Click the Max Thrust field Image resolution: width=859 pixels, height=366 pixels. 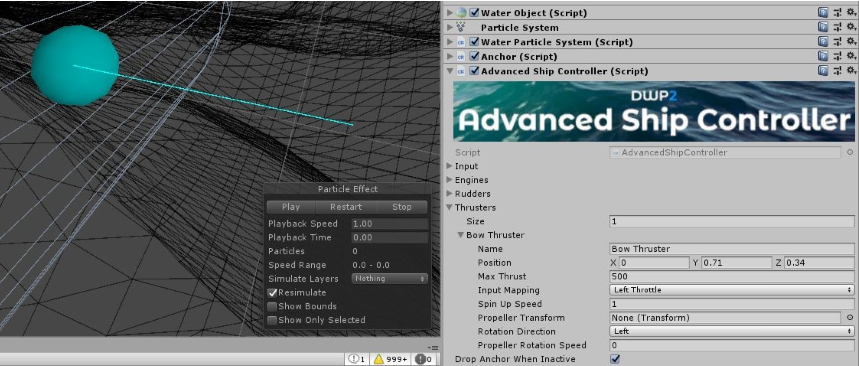(x=732, y=276)
